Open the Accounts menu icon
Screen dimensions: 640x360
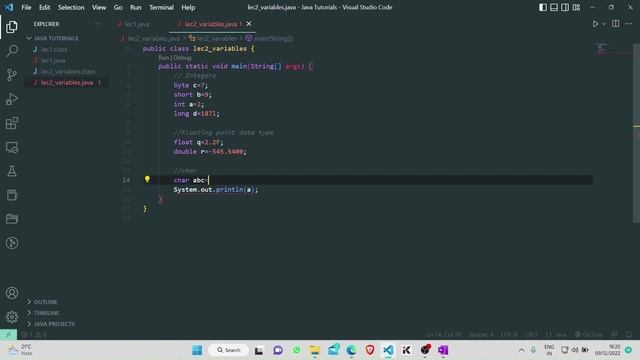(x=12, y=293)
